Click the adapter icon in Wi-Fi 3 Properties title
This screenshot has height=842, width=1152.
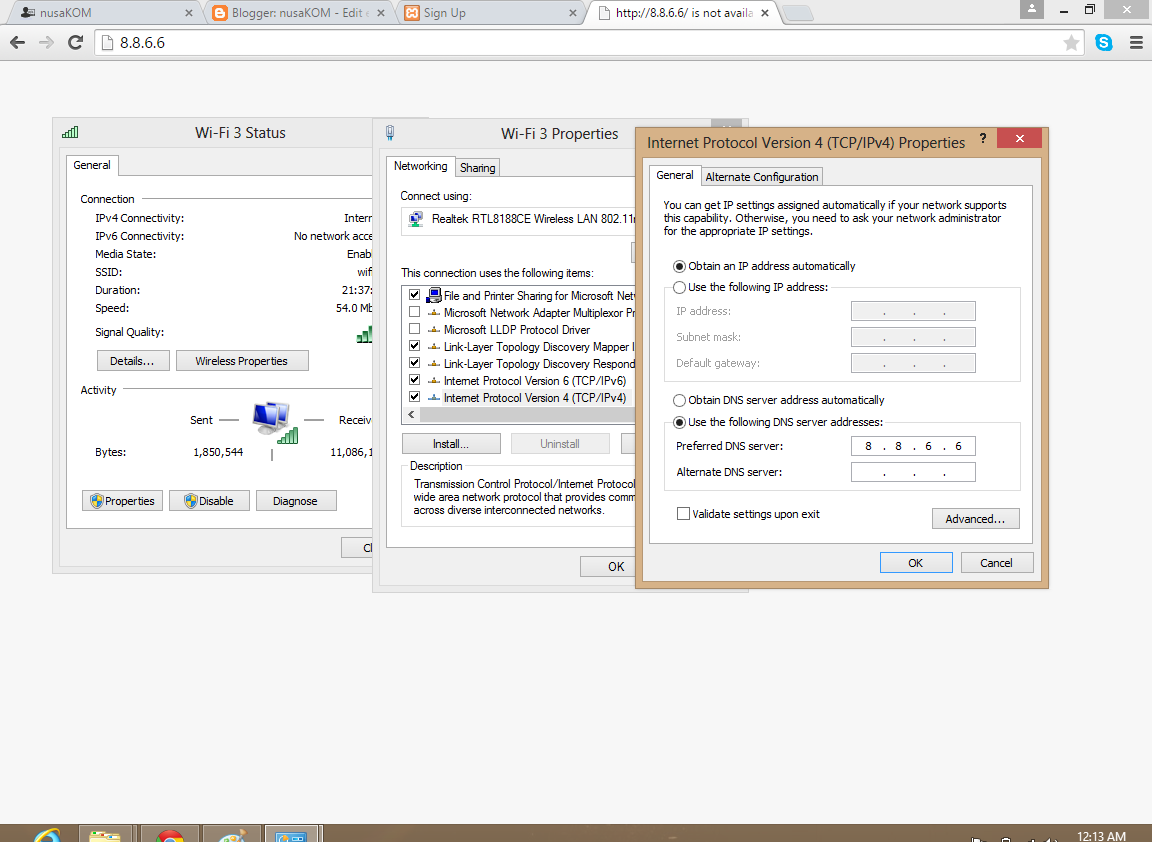[x=390, y=132]
